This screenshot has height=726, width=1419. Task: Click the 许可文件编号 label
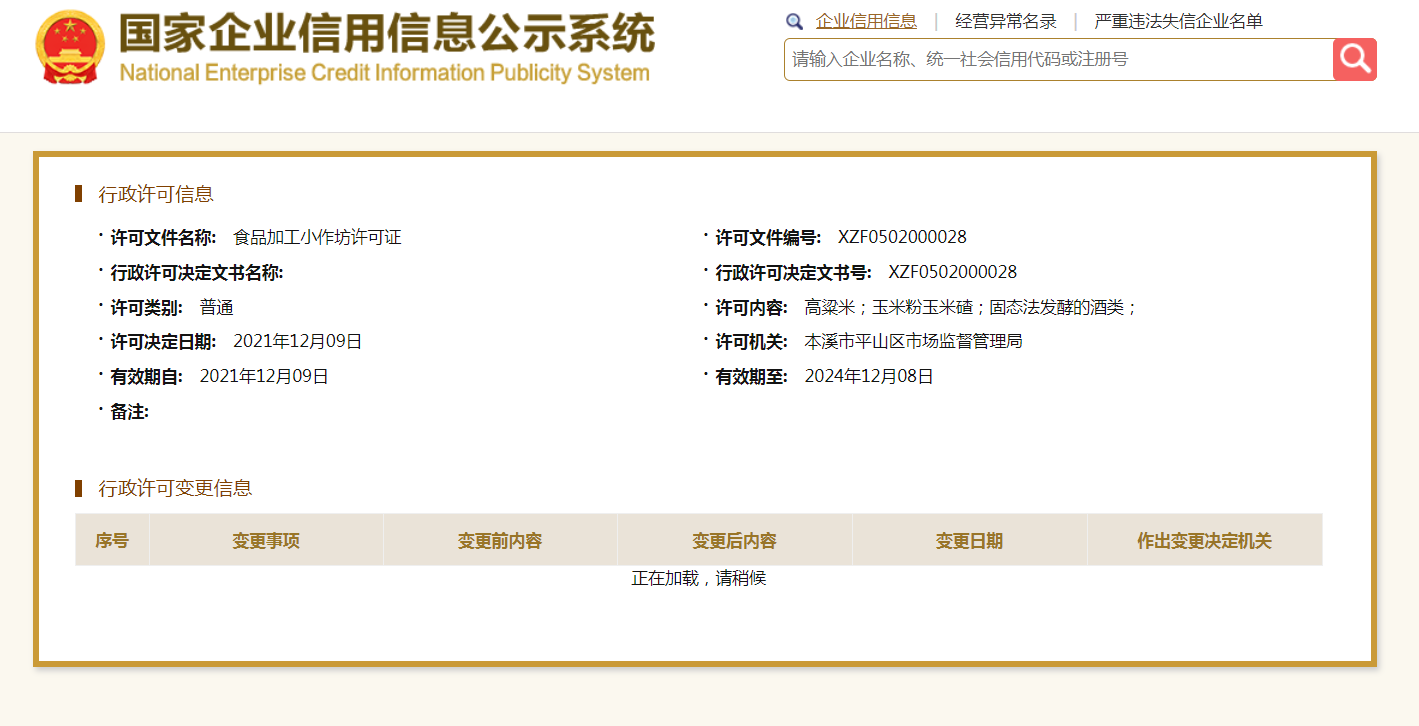coord(768,237)
